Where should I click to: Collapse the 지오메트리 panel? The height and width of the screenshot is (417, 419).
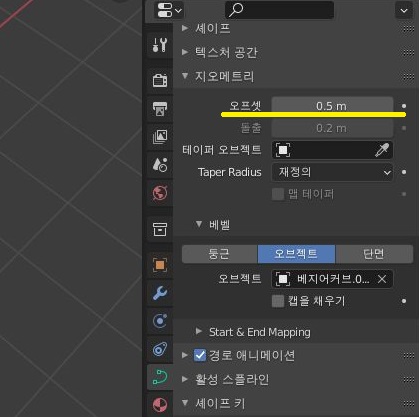[185, 76]
